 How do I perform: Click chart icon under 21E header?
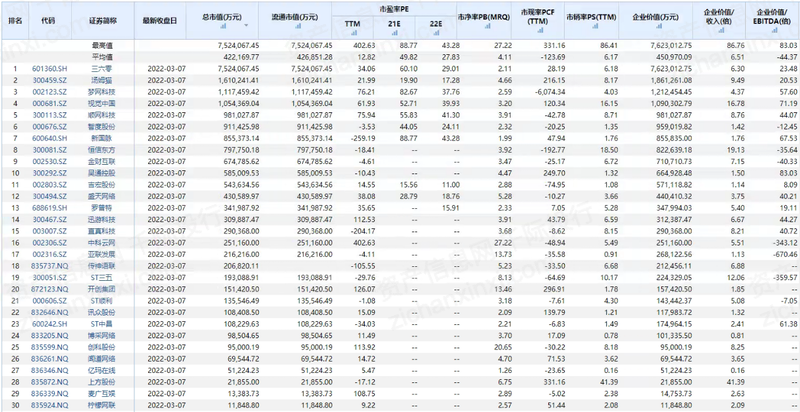tap(394, 32)
